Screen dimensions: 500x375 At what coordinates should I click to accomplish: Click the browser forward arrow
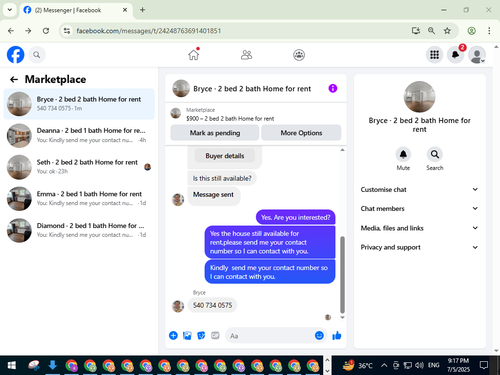[28, 31]
